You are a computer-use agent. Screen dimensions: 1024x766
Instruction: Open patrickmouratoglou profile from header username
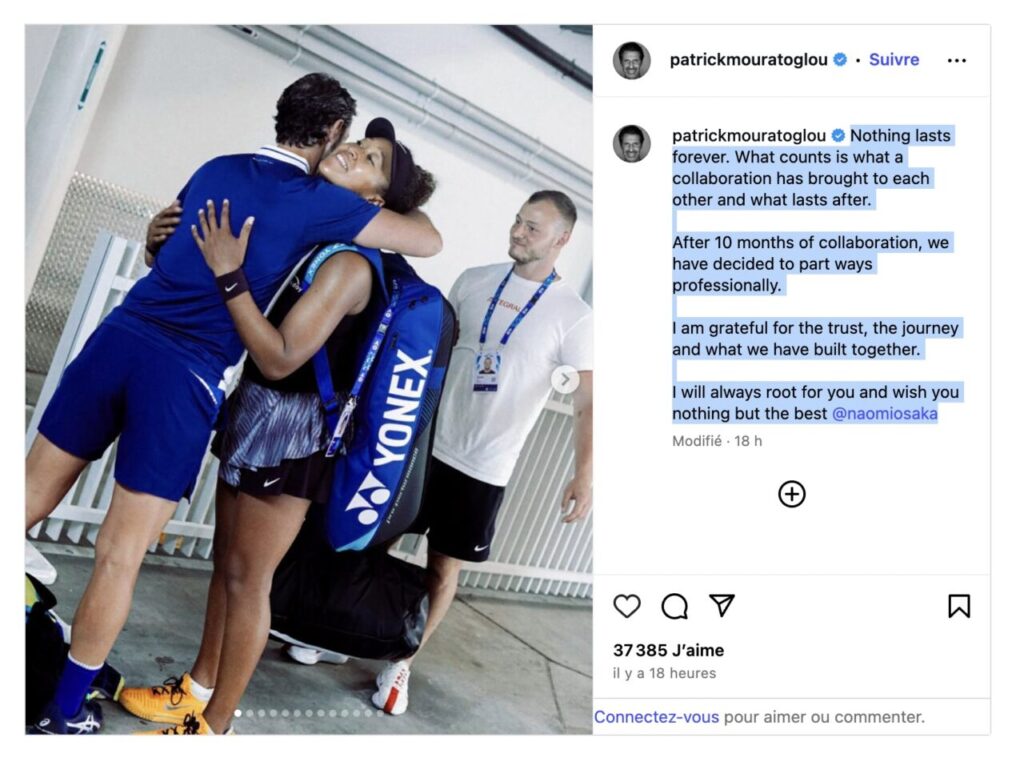(748, 60)
